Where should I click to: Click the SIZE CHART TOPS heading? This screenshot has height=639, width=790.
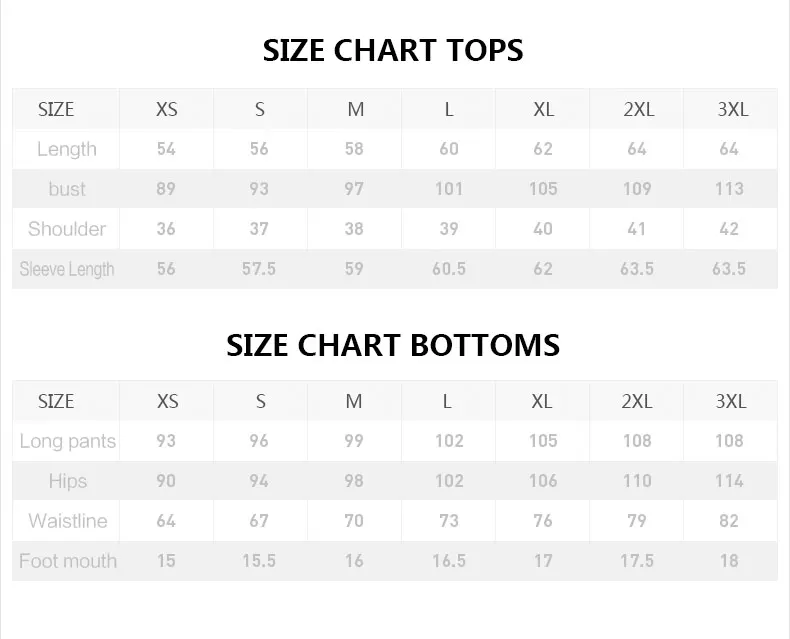[393, 50]
